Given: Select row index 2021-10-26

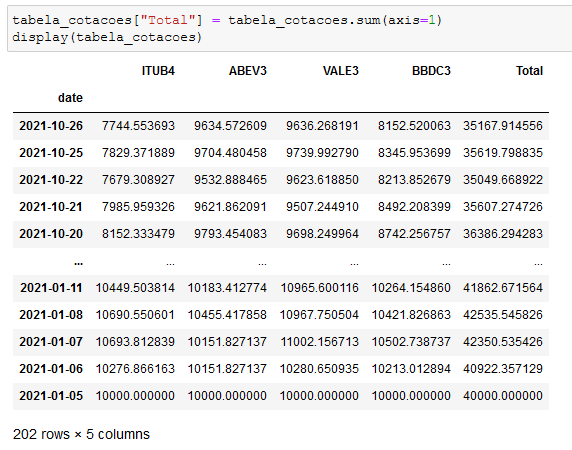Looking at the screenshot, I should [51, 126].
